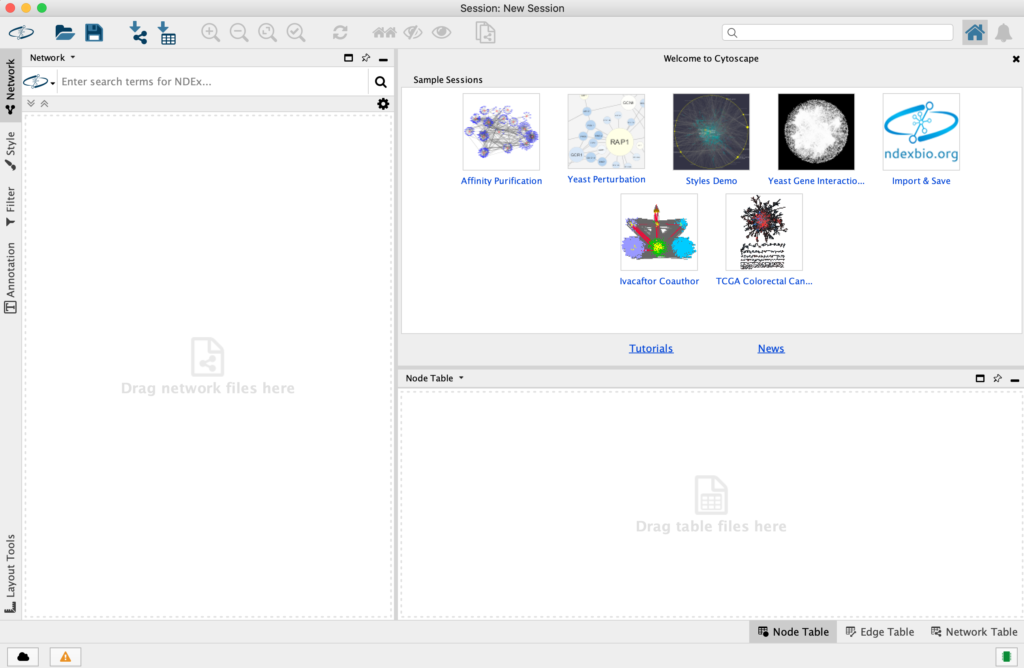Import network from file icon
Screen dimensions: 1024x668
click(138, 33)
